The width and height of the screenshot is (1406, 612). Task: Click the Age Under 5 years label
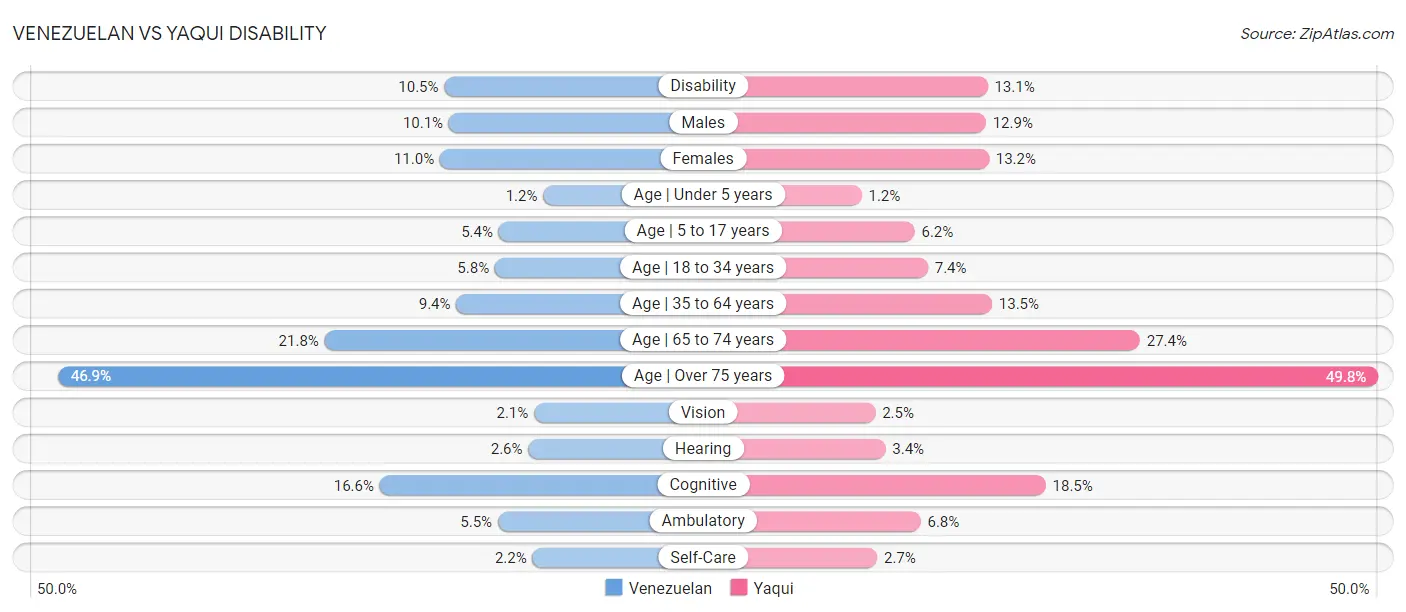tap(703, 194)
